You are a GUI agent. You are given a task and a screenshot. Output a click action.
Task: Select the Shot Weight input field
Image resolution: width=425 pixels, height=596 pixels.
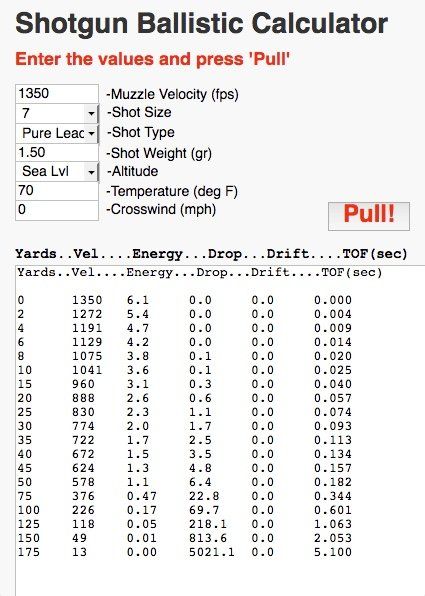pyautogui.click(x=57, y=152)
